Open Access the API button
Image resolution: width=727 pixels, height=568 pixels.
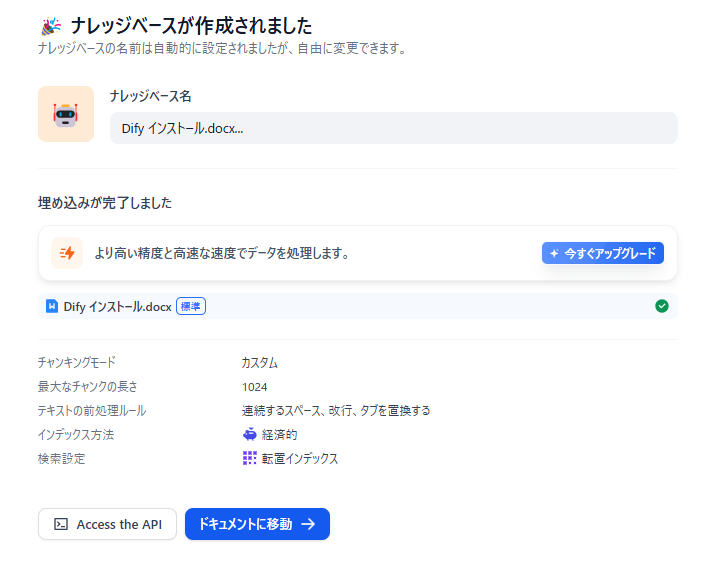[108, 524]
